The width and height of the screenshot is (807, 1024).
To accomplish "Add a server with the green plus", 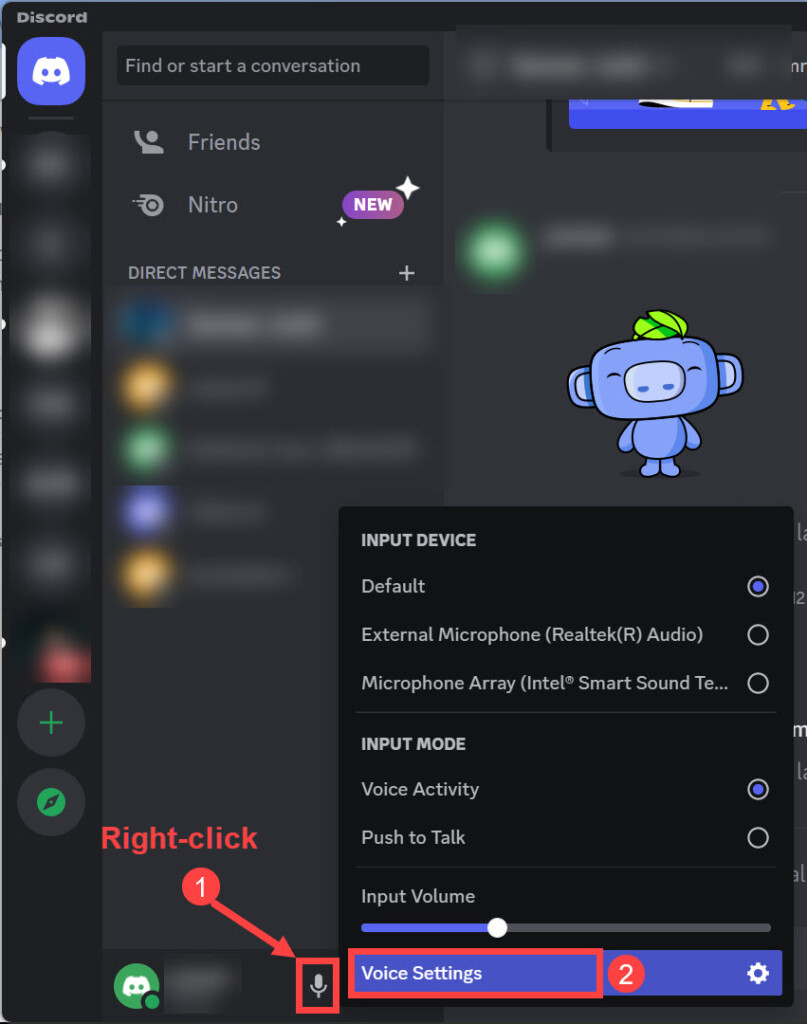I will pos(51,722).
